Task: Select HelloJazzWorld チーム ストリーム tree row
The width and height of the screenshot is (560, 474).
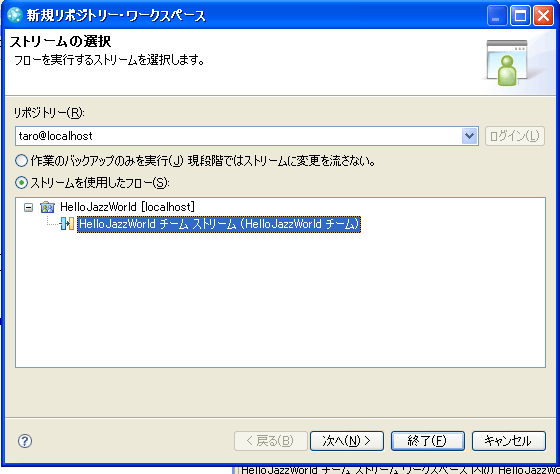Action: [219, 224]
